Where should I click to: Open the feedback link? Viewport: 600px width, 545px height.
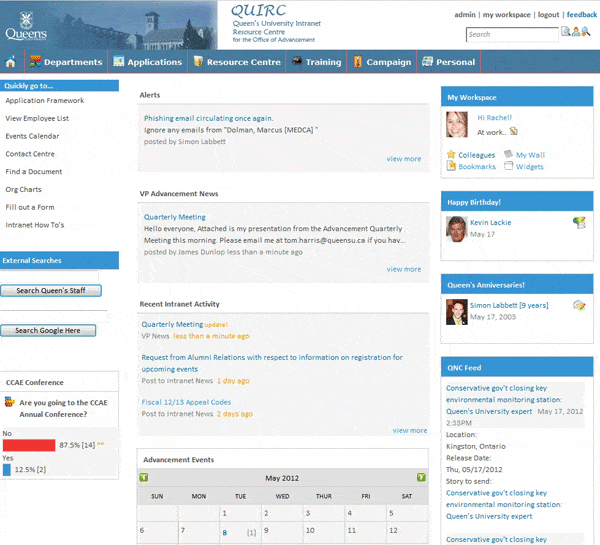coord(582,15)
